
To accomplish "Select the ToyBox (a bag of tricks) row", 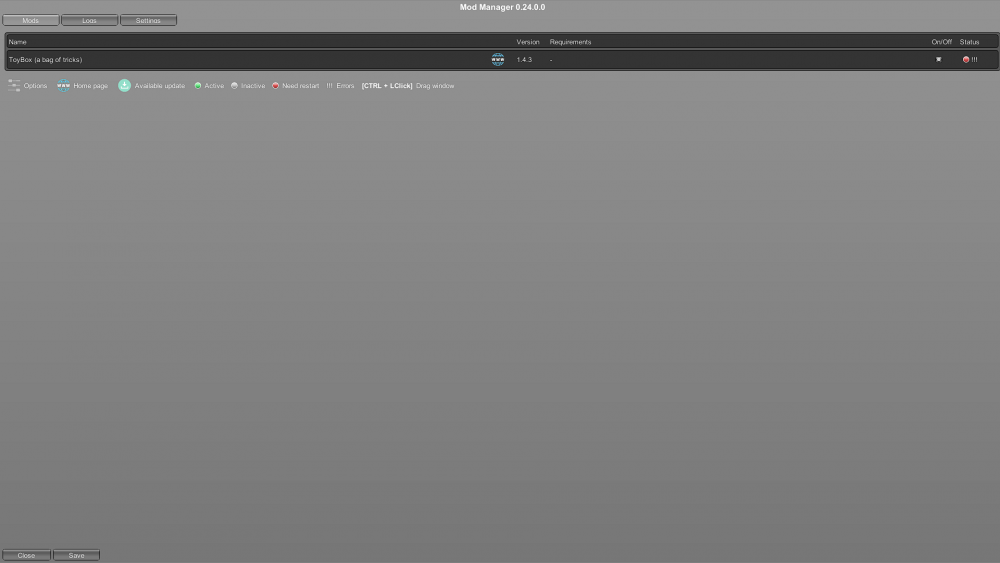I will 200,60.
